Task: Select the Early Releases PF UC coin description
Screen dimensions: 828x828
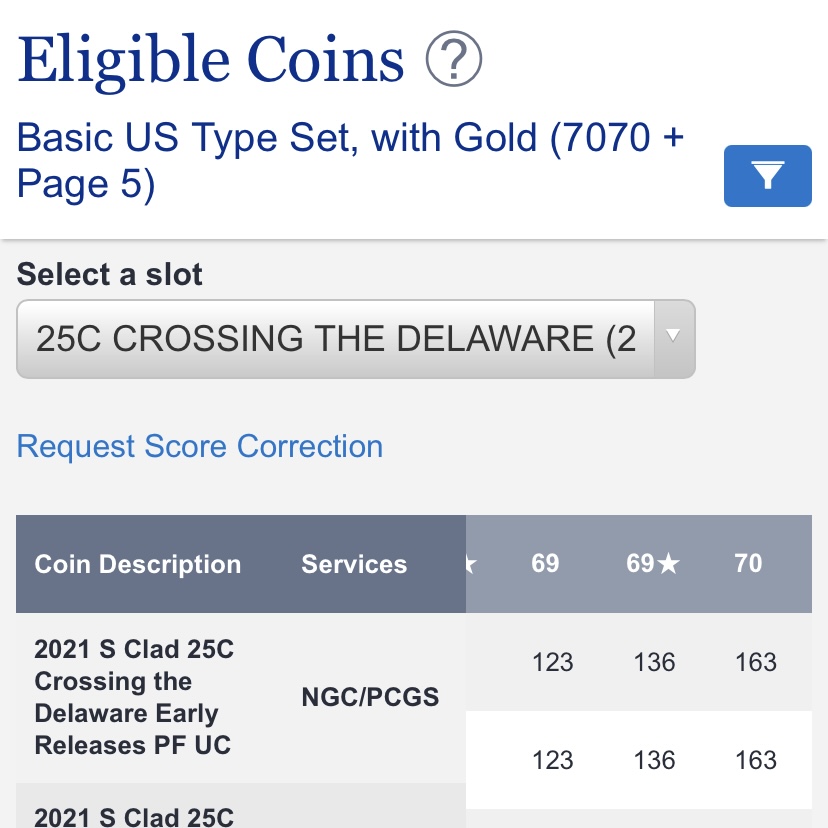Action: pyautogui.click(x=134, y=697)
